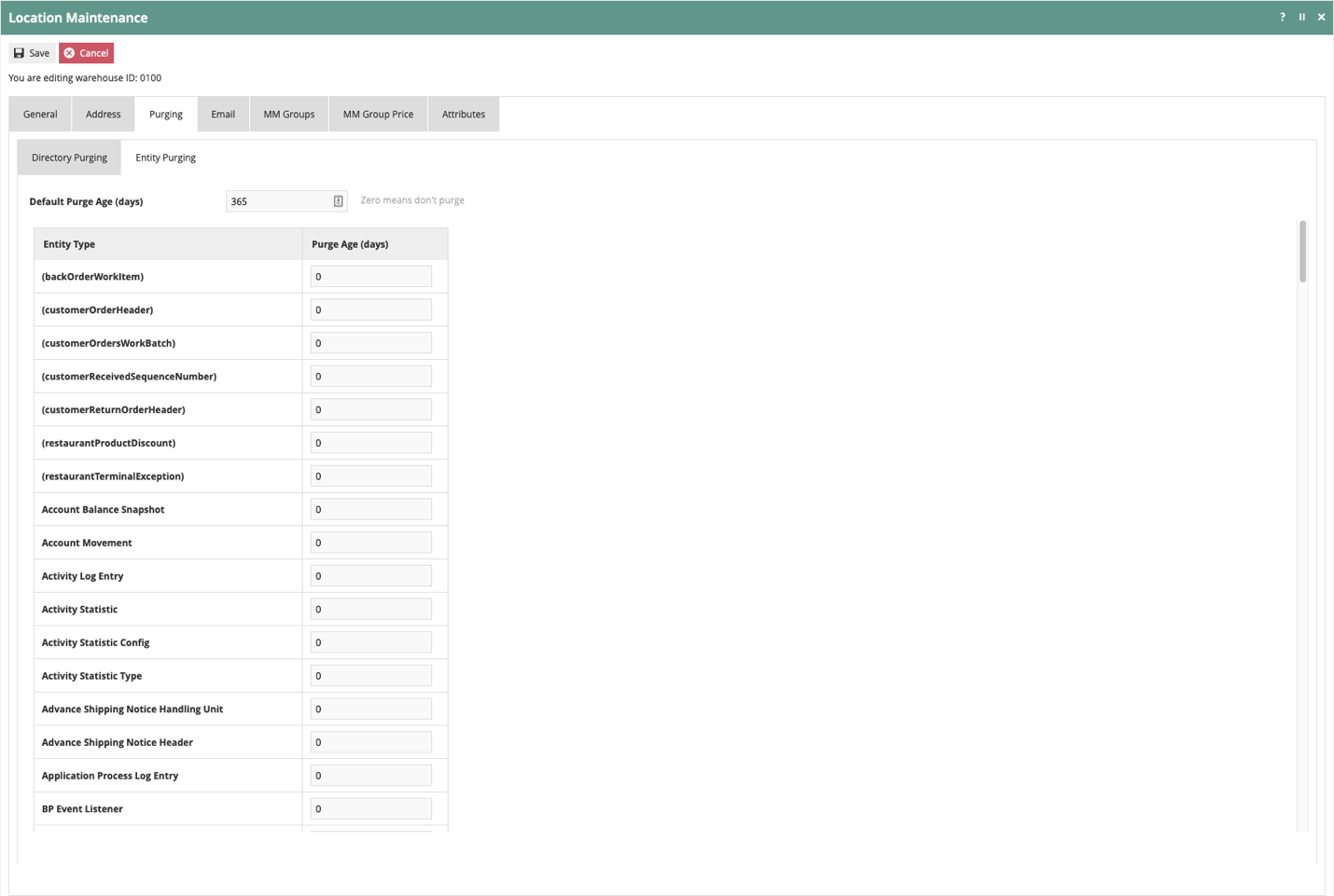Screen dimensions: 1334x896
Task: Click purge age field for Advance Shipping Notice Header
Action: 371,742
